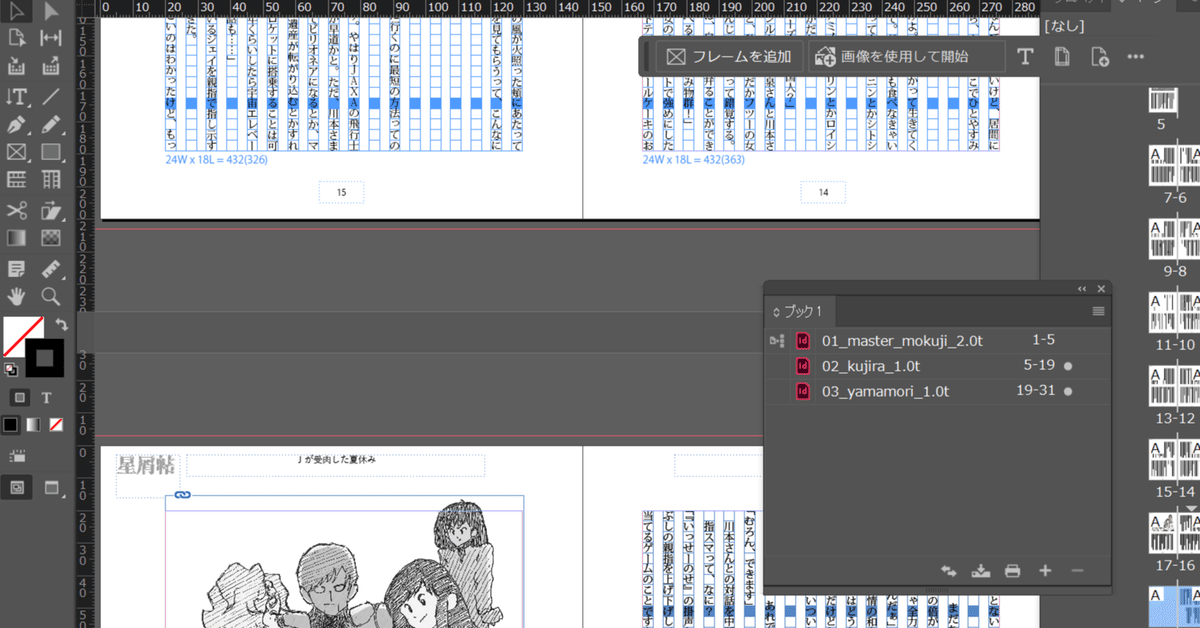1200x628 pixels.
Task: Select spread 11-10 thumbnail
Action: point(1174,312)
